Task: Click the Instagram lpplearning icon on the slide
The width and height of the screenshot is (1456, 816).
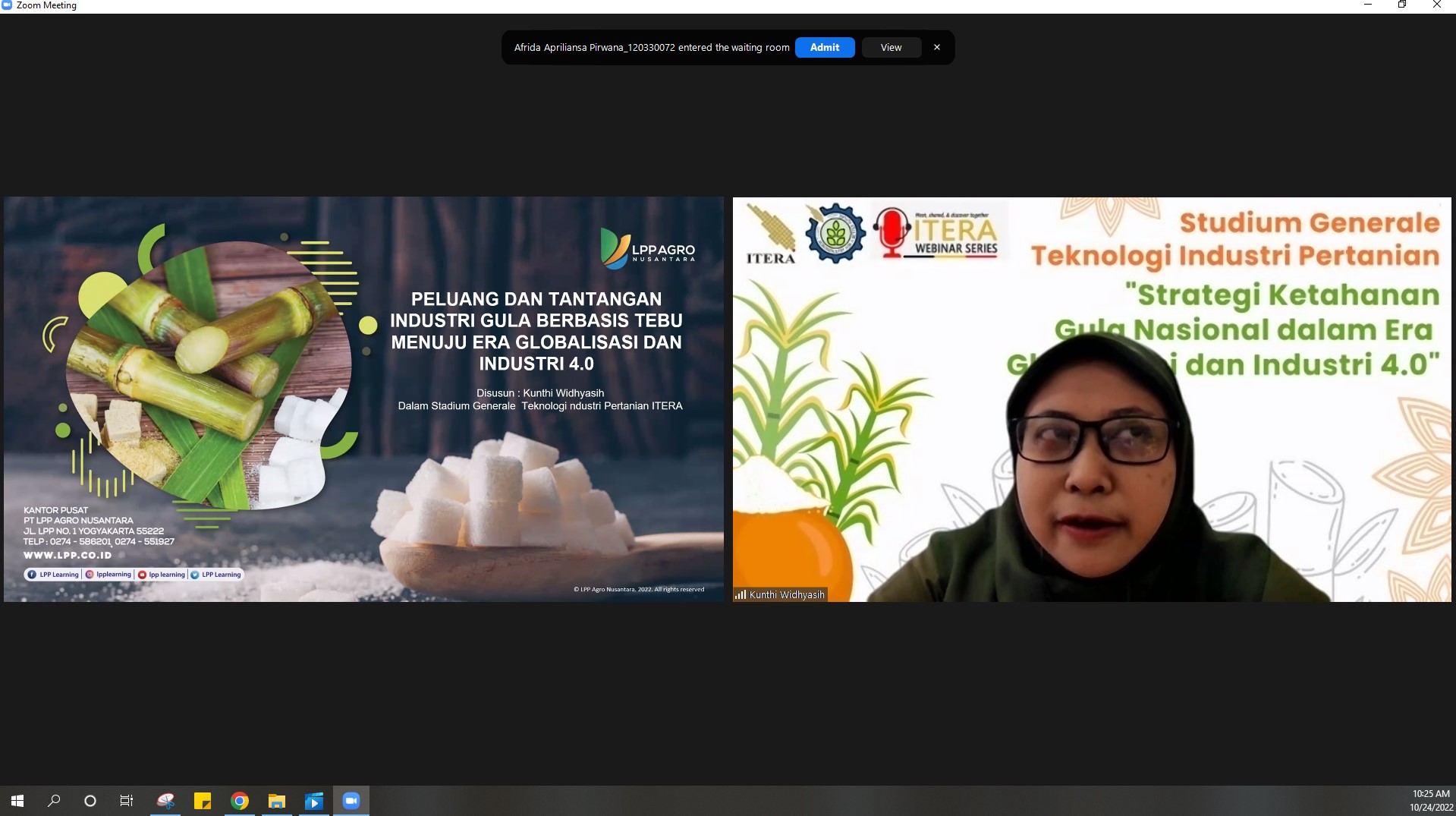Action: pos(90,575)
